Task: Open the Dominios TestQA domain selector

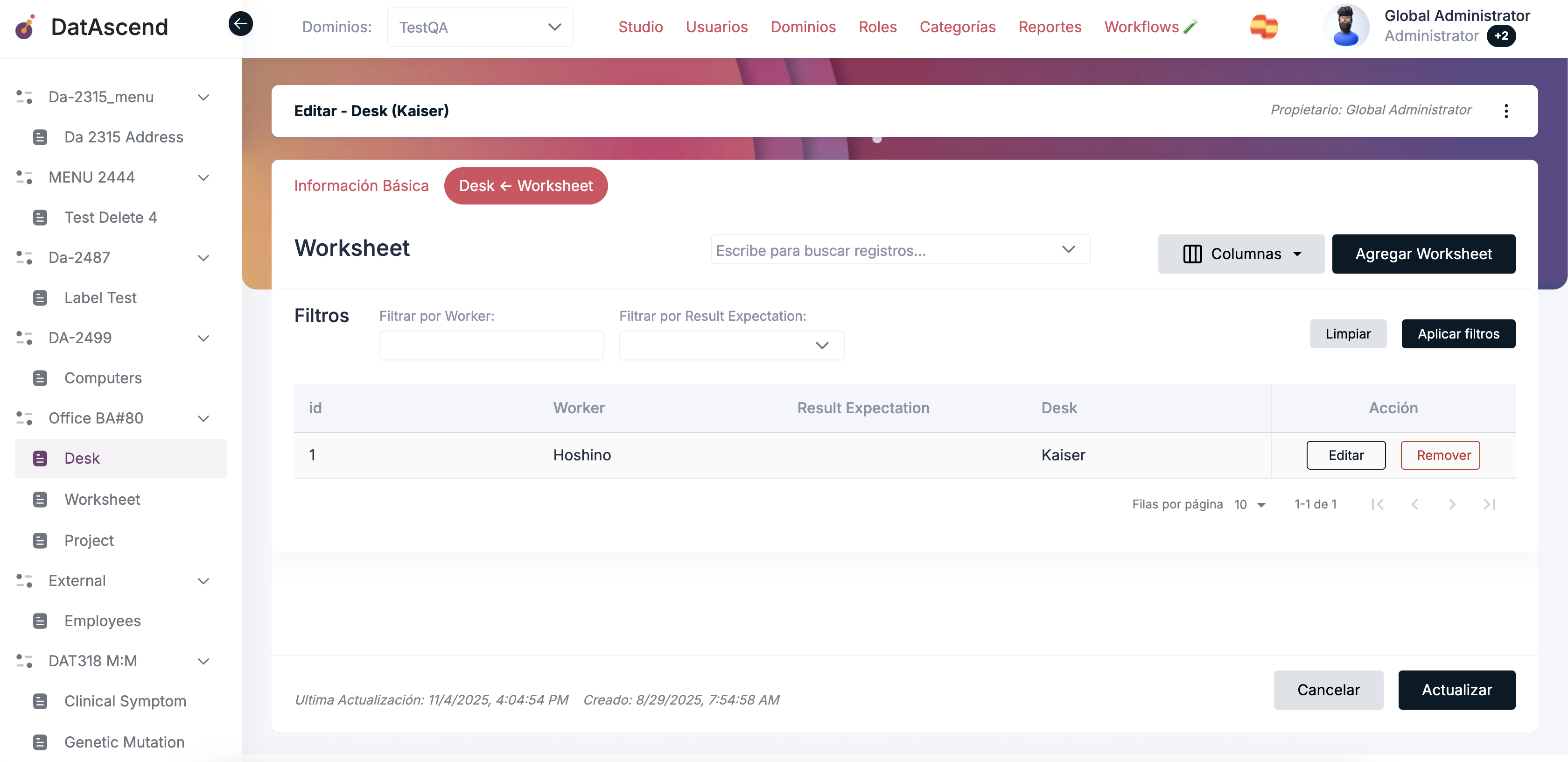Action: pos(479,27)
